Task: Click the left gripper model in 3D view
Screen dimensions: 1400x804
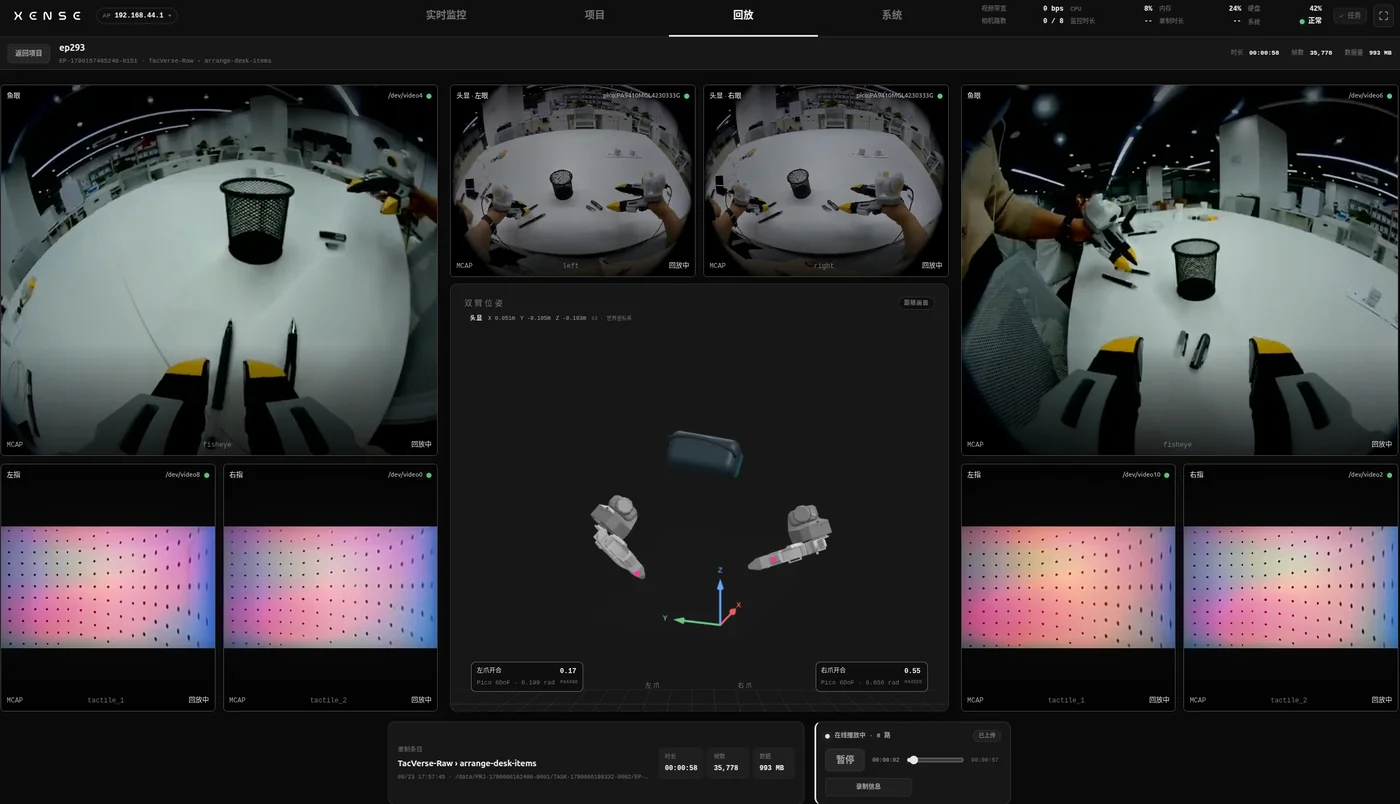Action: [x=618, y=536]
